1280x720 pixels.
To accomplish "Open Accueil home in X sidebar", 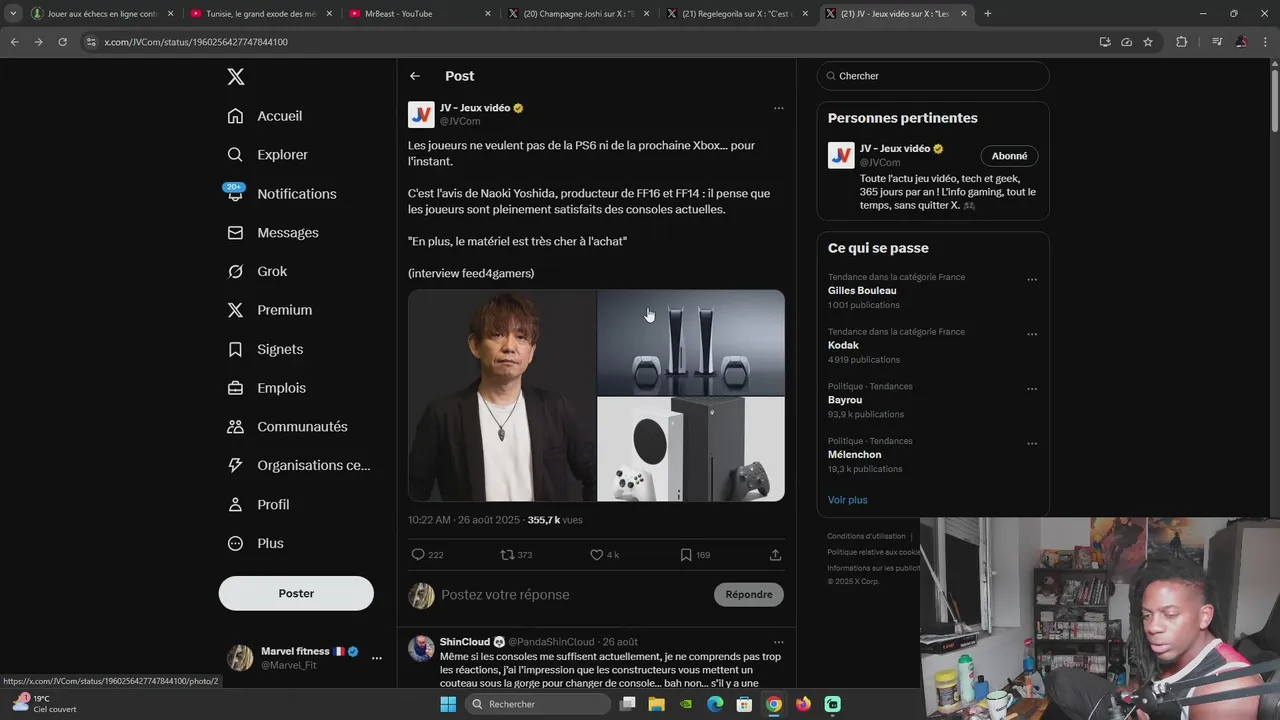I will (265, 116).
